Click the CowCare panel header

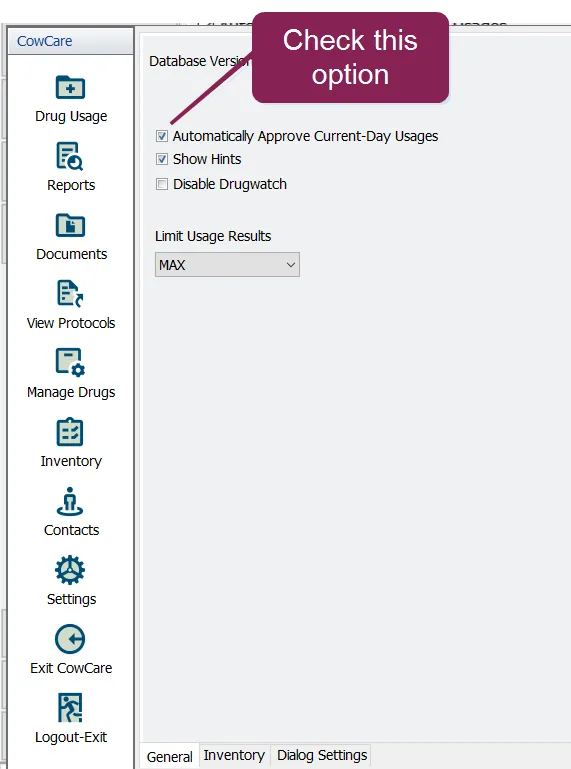71,41
